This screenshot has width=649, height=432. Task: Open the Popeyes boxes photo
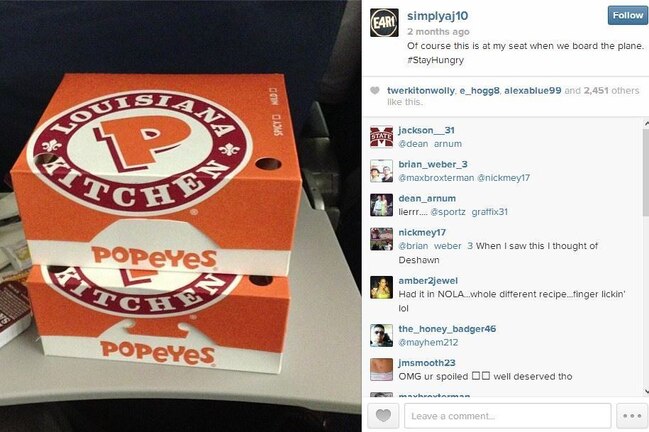click(x=180, y=216)
